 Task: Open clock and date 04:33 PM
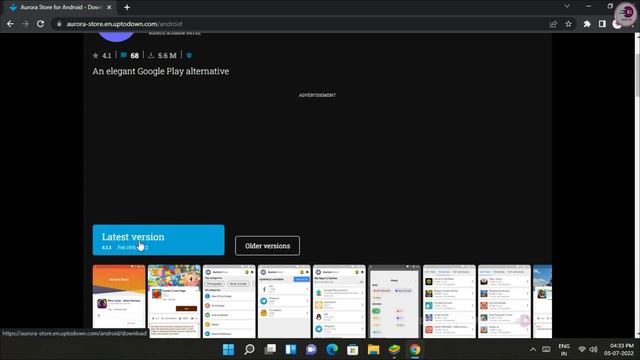[619, 350]
